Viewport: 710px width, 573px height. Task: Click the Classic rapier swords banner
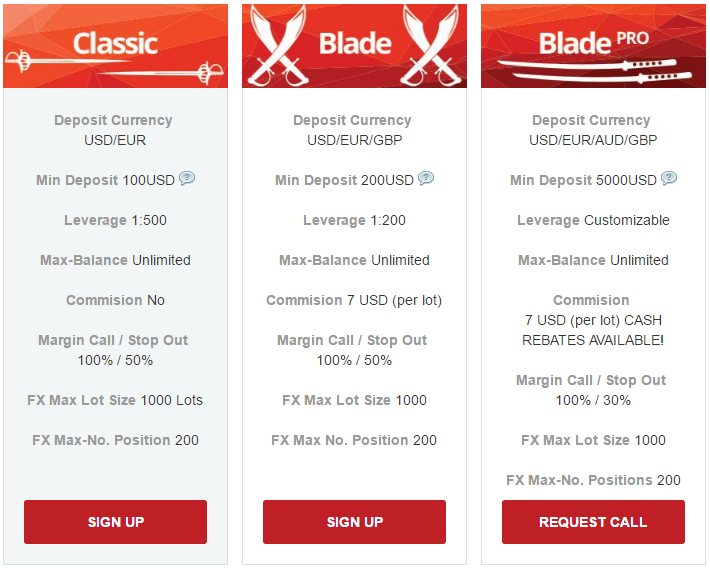[x=115, y=46]
